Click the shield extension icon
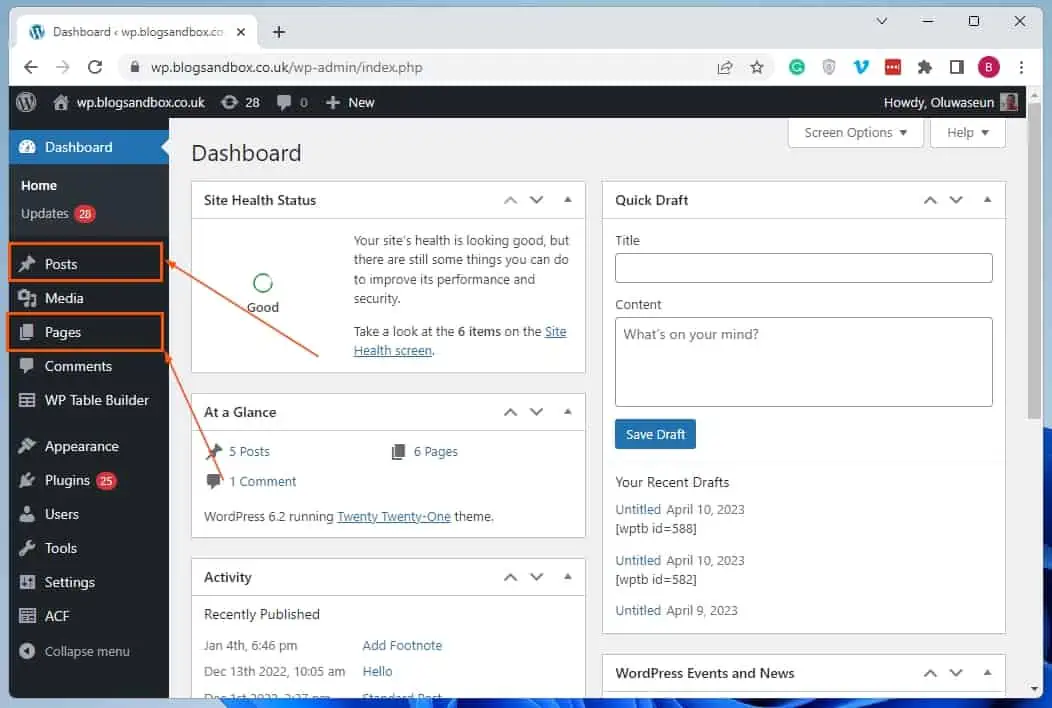1052x708 pixels. coord(829,67)
